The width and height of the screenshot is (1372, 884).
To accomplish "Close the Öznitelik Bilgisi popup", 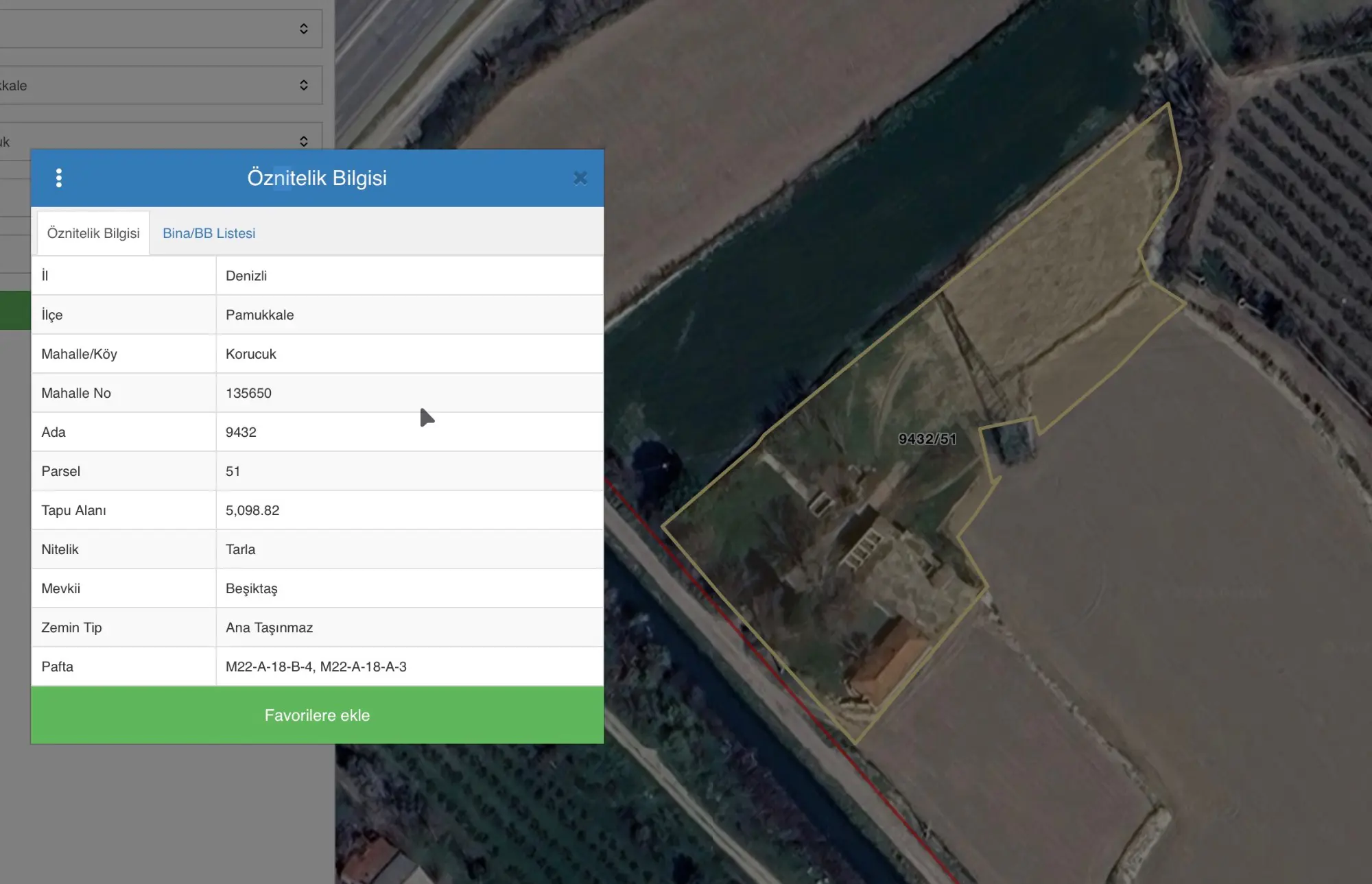I will 580,178.
